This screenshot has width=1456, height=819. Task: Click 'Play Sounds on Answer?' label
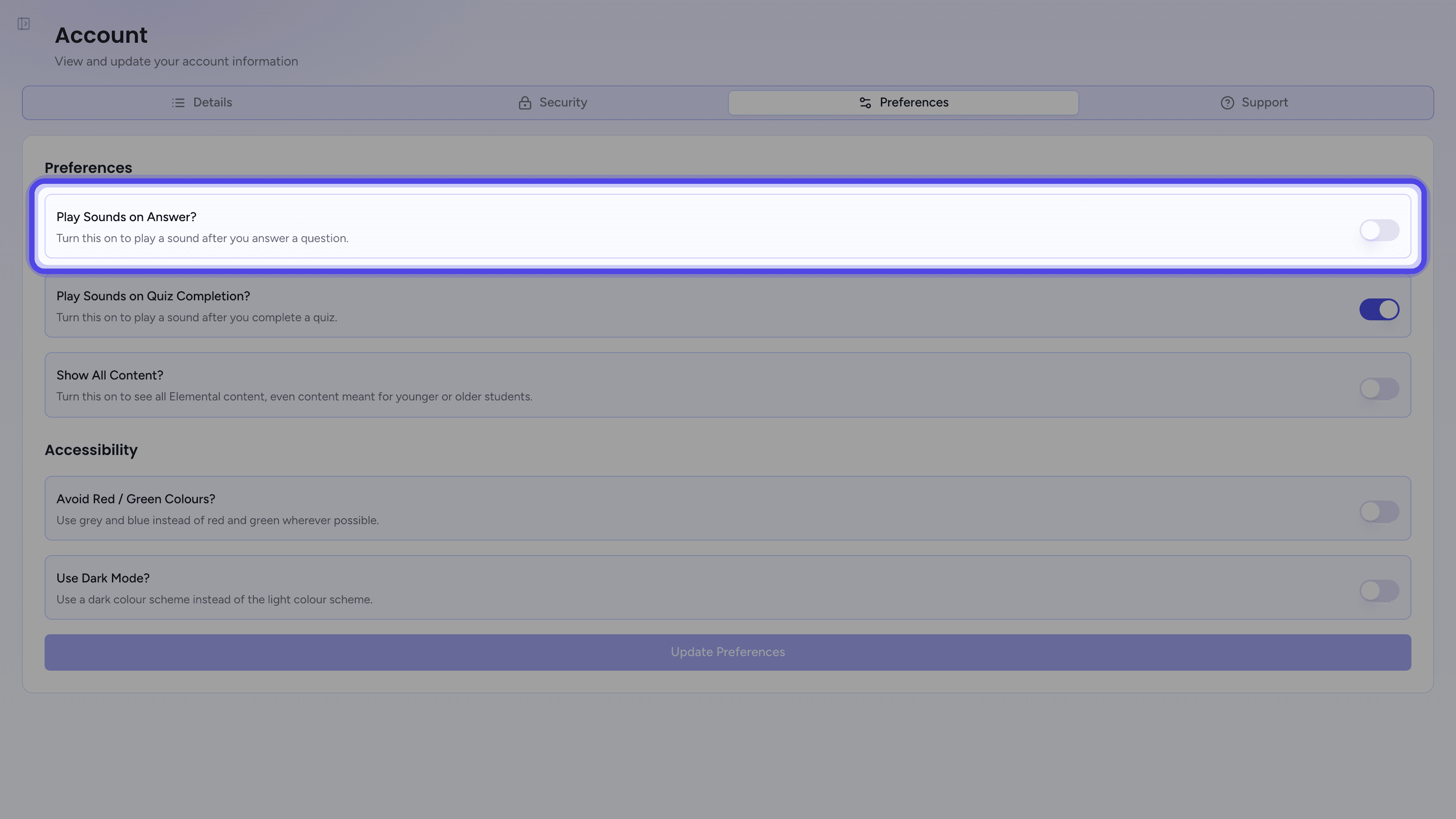click(x=126, y=217)
